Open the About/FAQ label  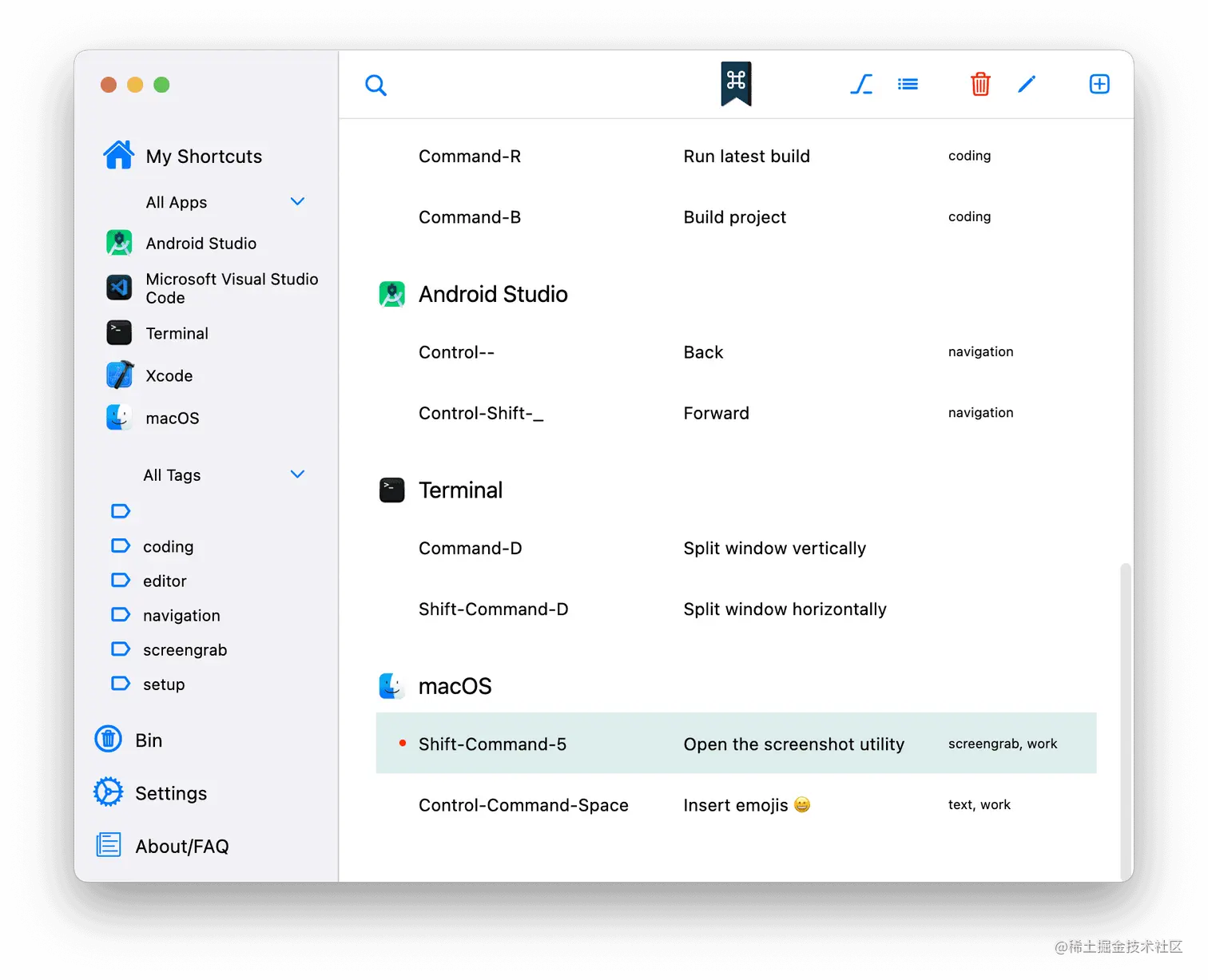point(182,846)
